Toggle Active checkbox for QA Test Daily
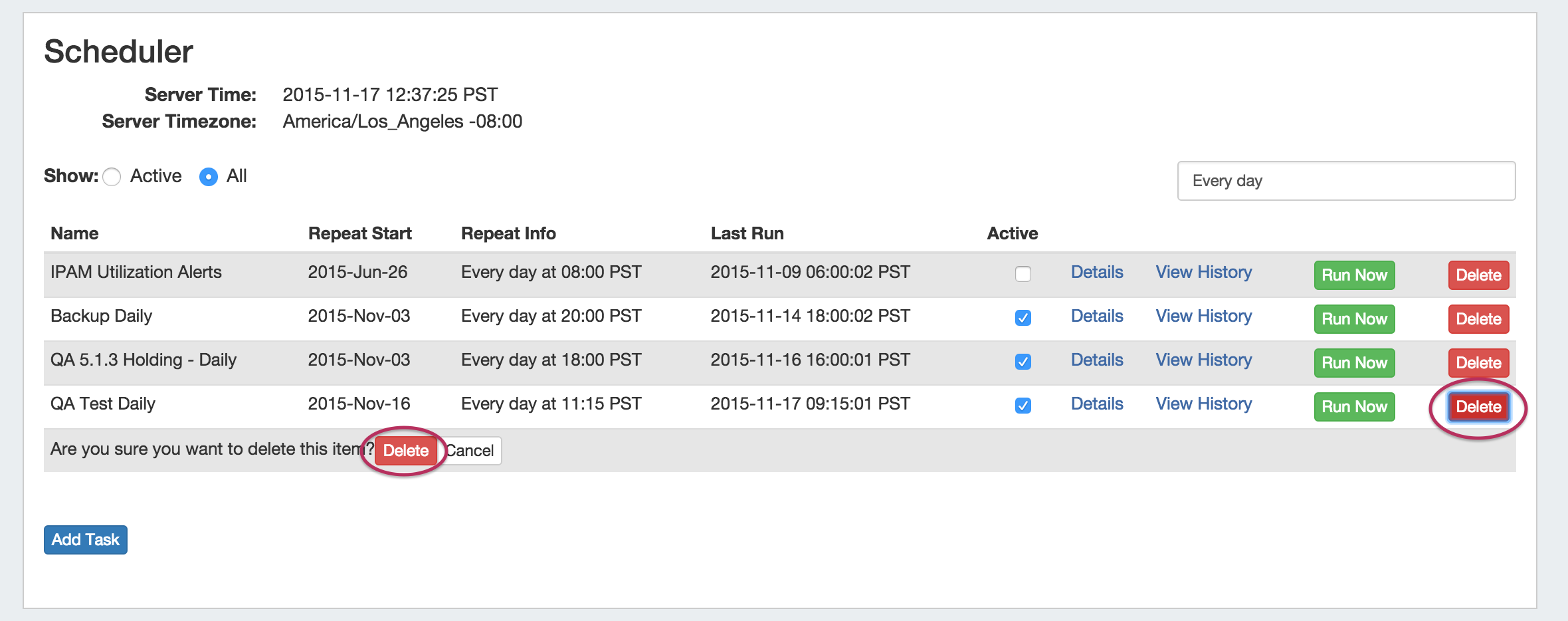 coord(1023,406)
